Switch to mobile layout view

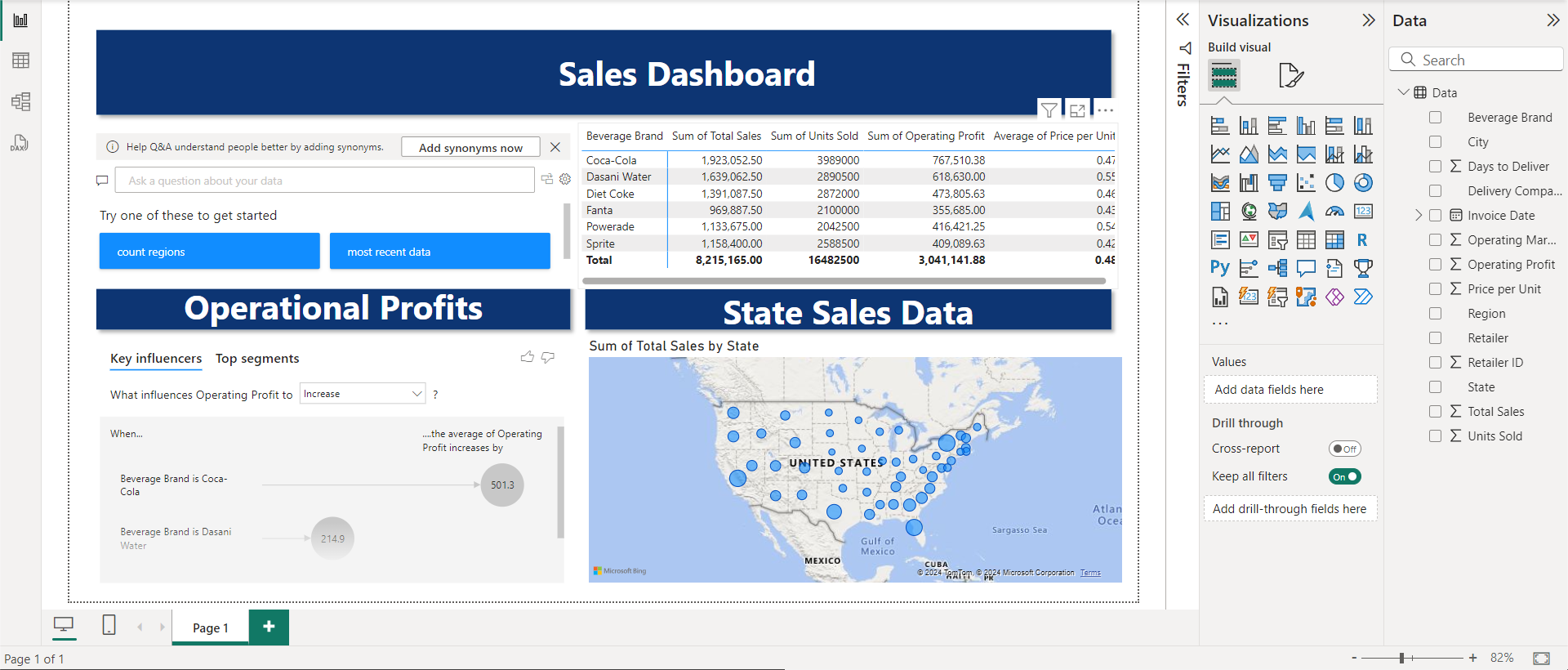(109, 625)
